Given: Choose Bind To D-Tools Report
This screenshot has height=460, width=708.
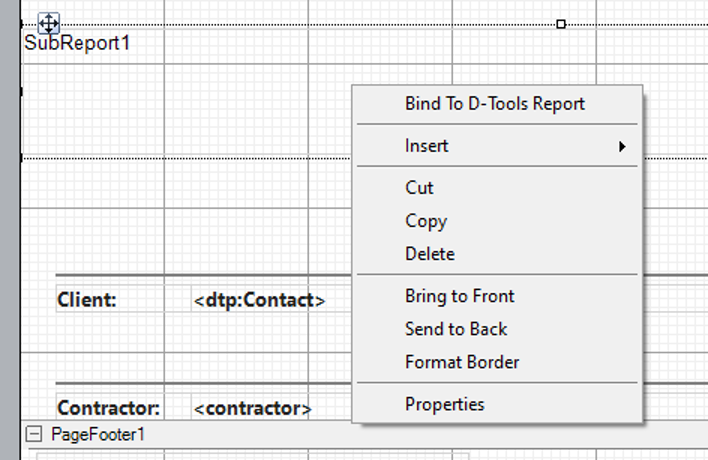Looking at the screenshot, I should click(497, 104).
